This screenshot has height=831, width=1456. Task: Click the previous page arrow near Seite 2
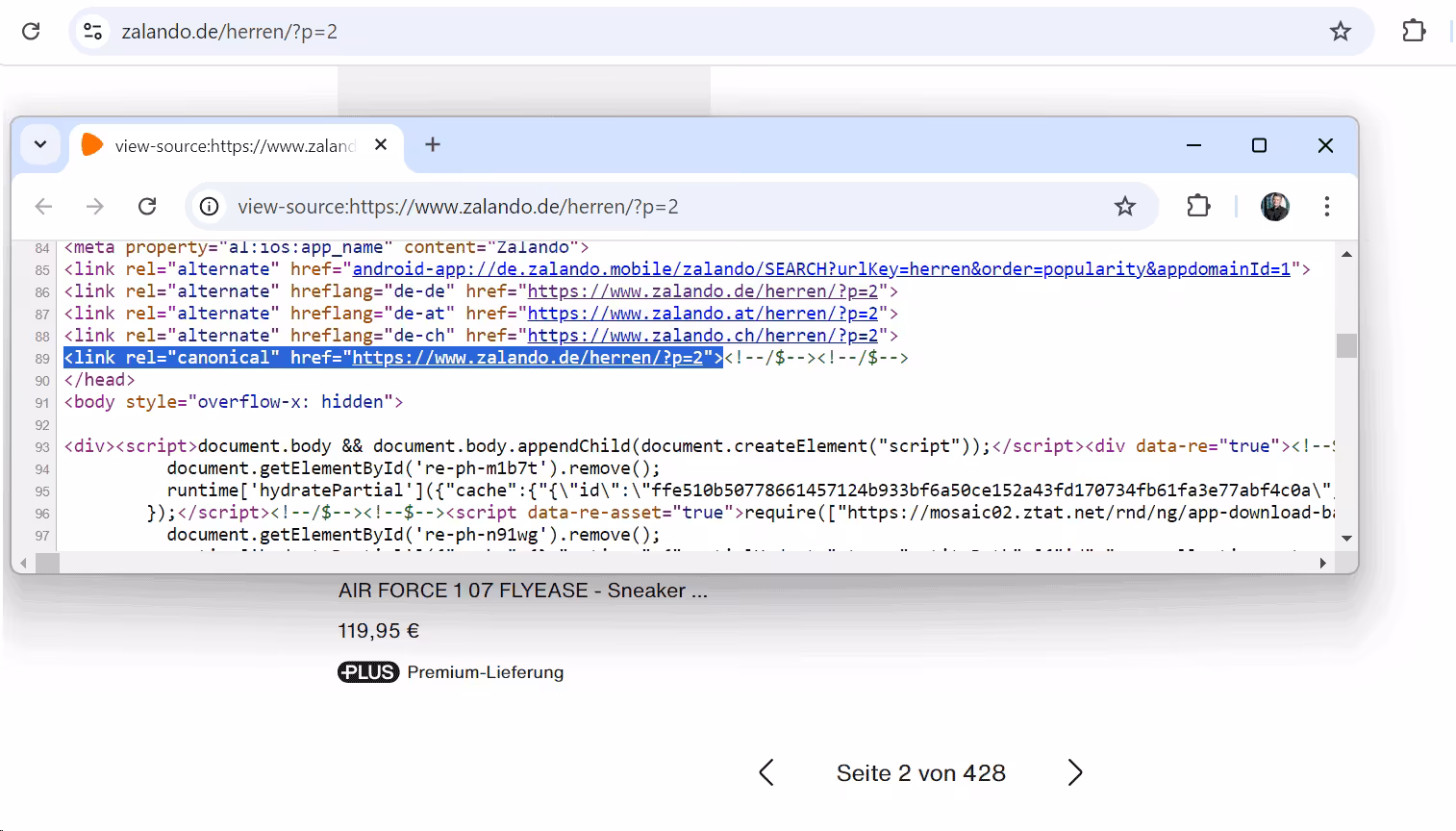pyautogui.click(x=766, y=772)
